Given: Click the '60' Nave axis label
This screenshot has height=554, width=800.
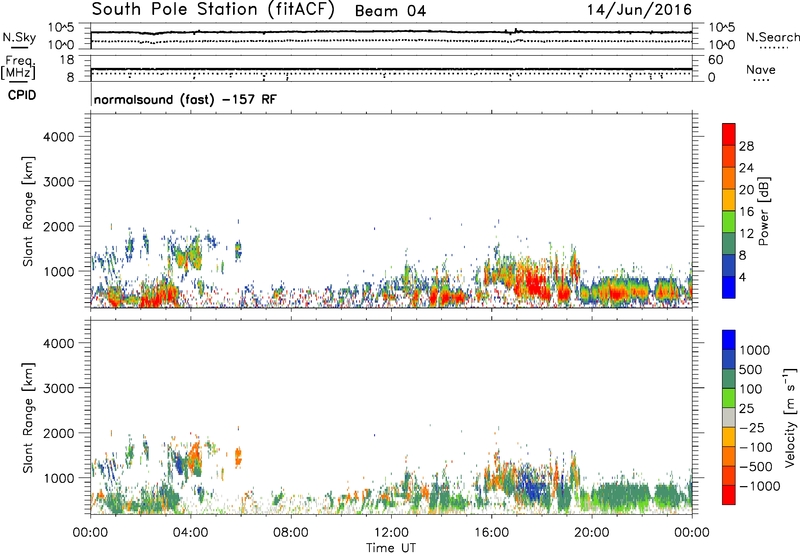Looking at the screenshot, I should [716, 60].
